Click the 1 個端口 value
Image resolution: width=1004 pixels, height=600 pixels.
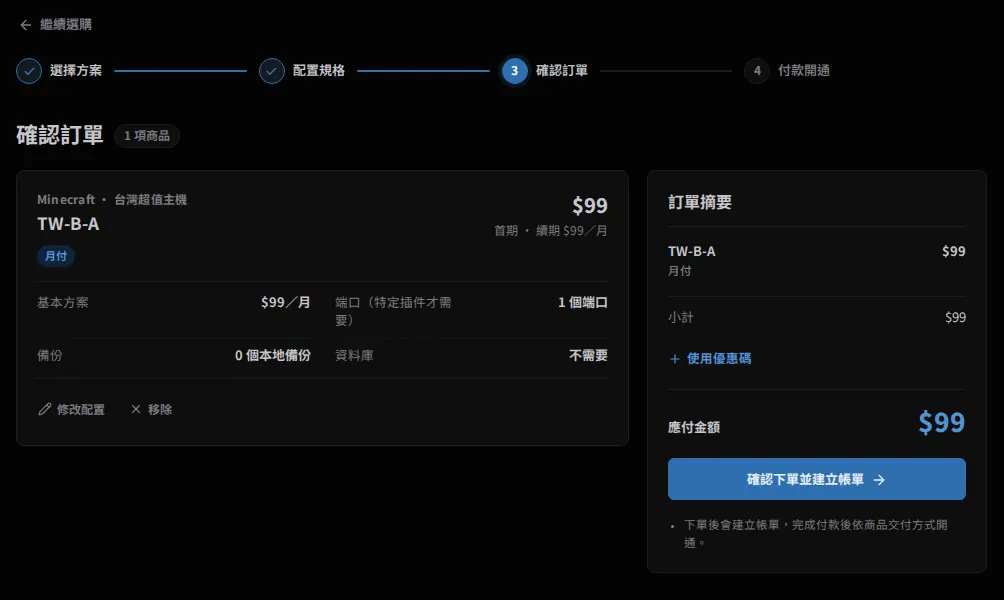coord(583,302)
